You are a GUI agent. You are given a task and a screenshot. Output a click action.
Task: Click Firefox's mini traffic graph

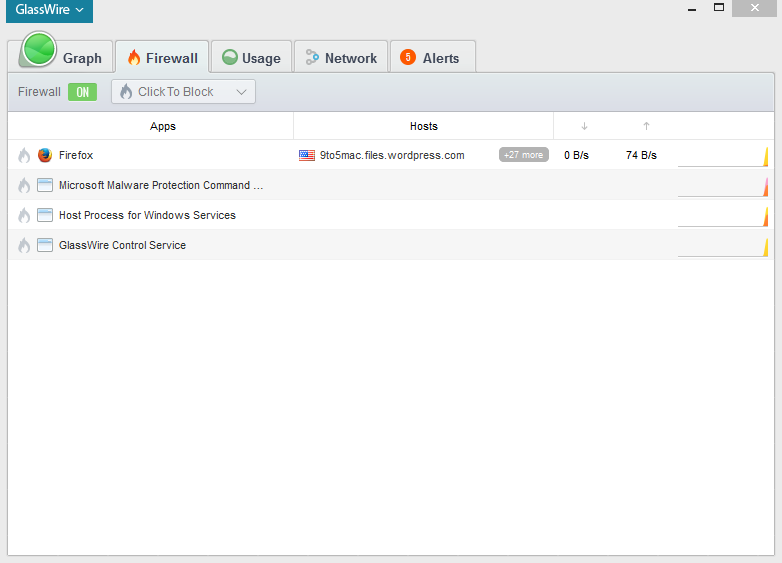(x=723, y=156)
